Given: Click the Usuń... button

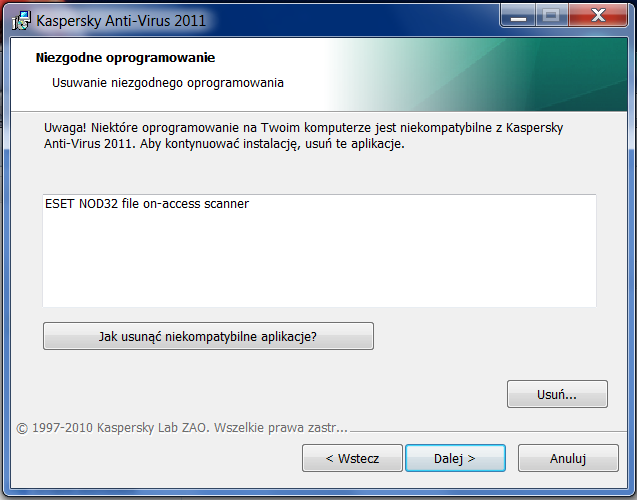Looking at the screenshot, I should point(557,394).
